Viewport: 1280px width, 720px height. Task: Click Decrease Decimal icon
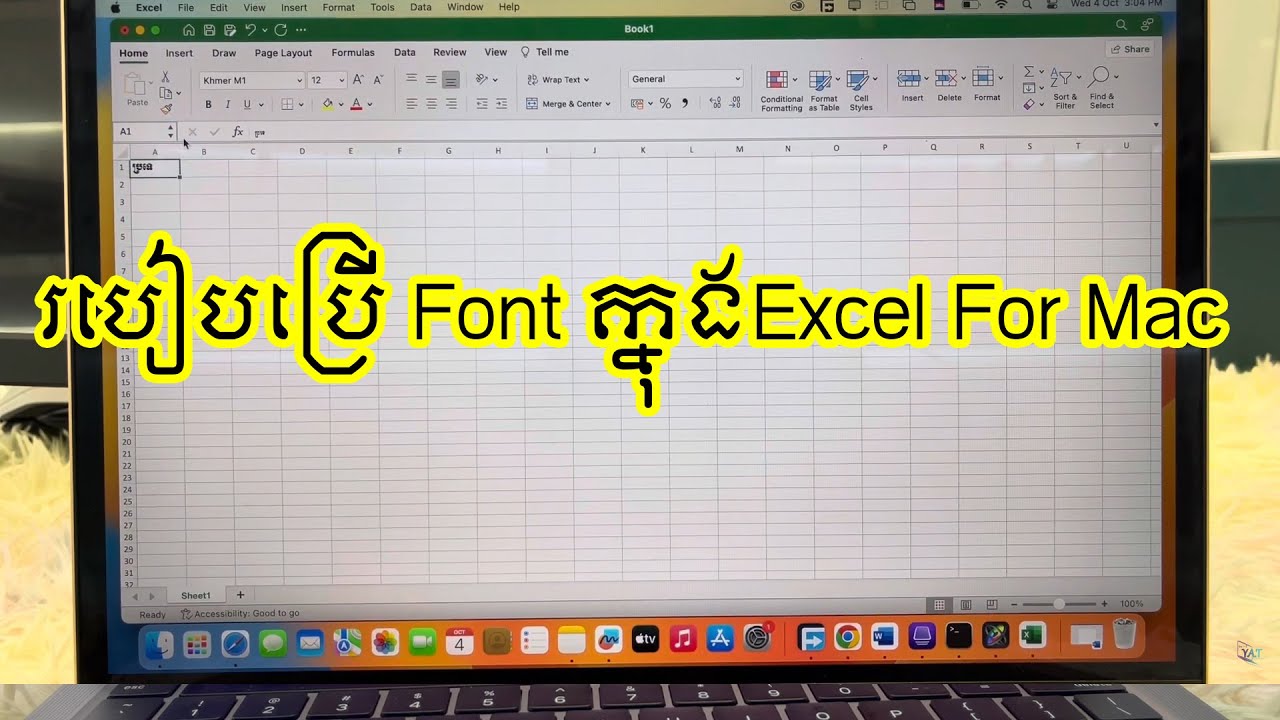coord(736,103)
